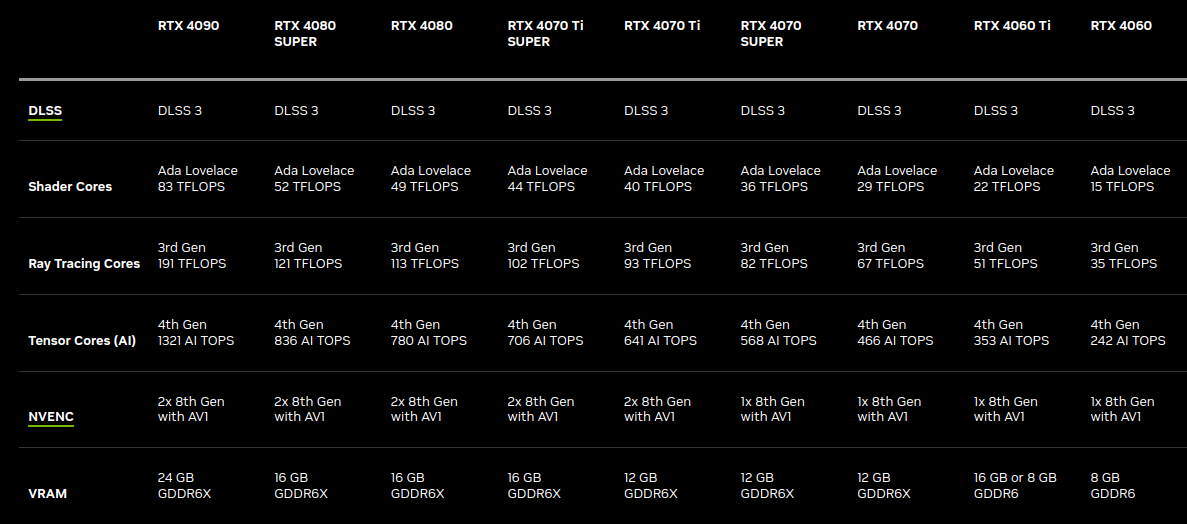Click the 24 GB GDDR6X cell

click(x=184, y=485)
